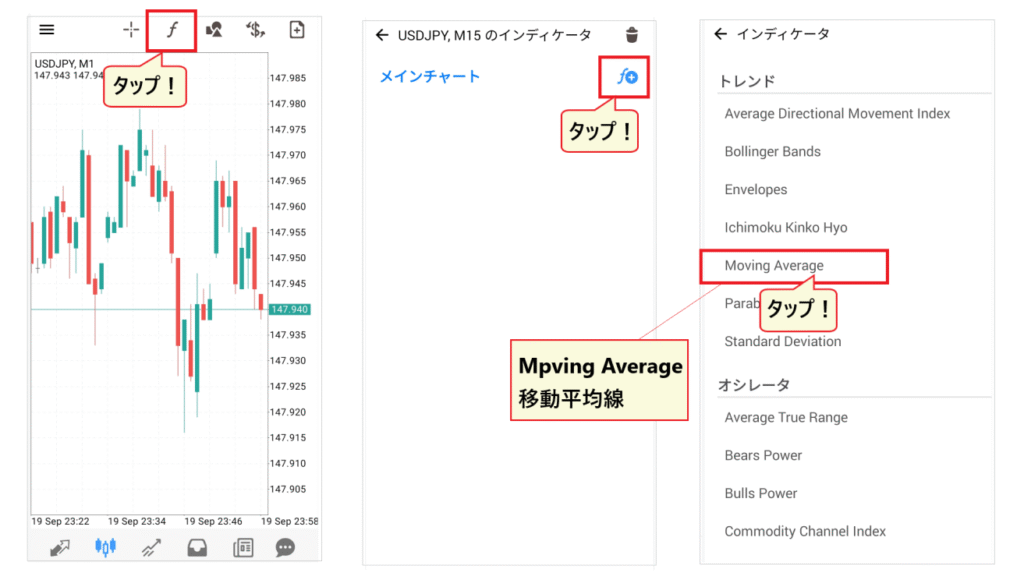Choose Bollinger Bands indicator
The width and height of the screenshot is (1024, 587).
point(772,152)
